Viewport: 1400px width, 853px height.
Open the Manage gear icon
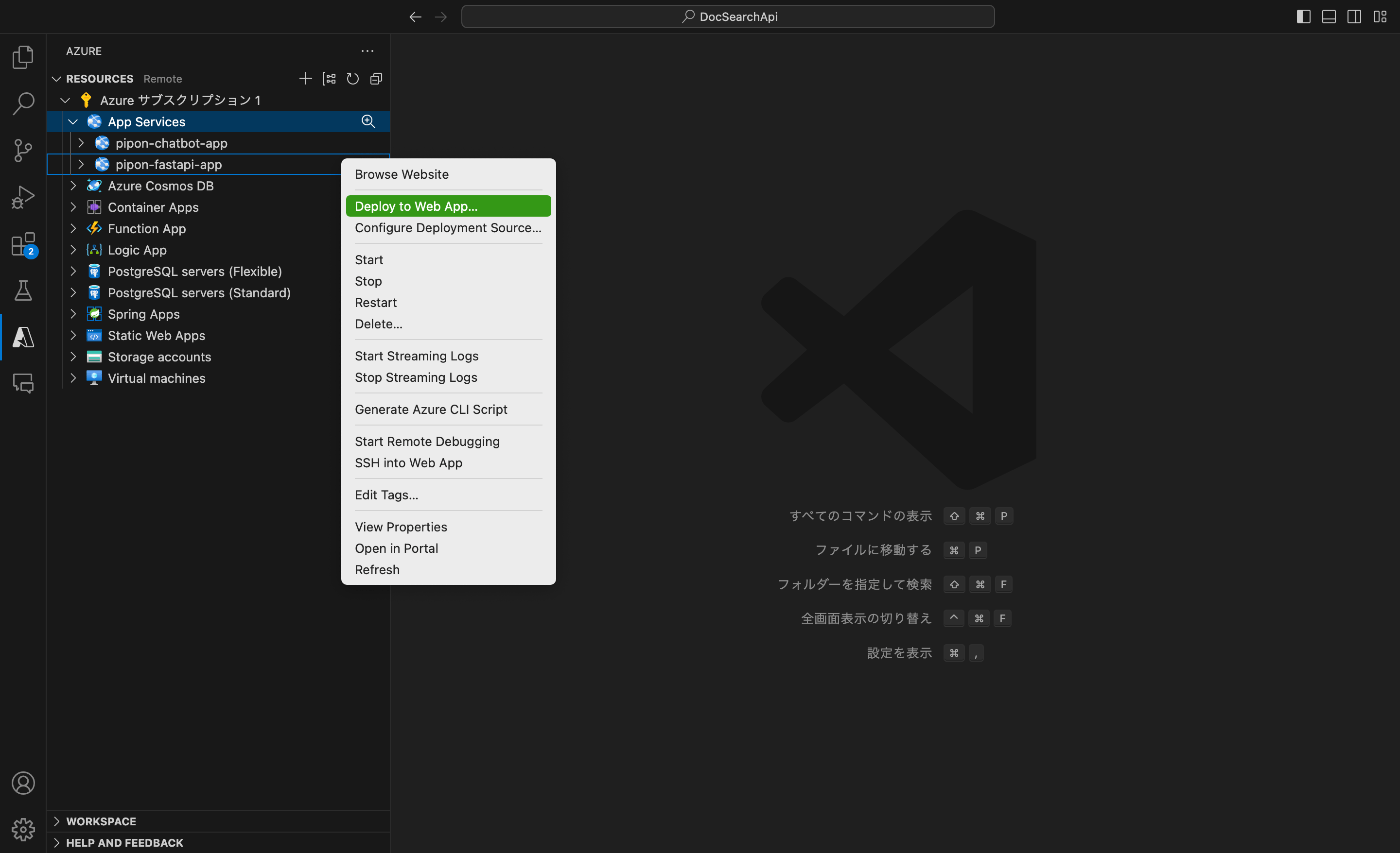pyautogui.click(x=23, y=830)
